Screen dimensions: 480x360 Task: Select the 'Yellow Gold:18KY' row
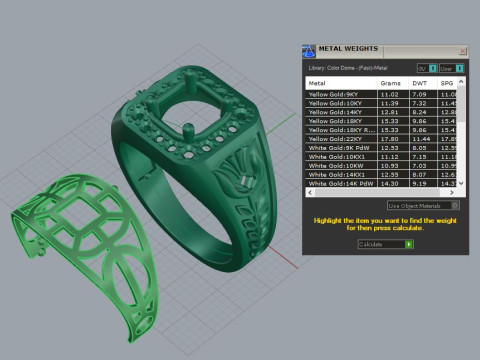click(x=381, y=121)
